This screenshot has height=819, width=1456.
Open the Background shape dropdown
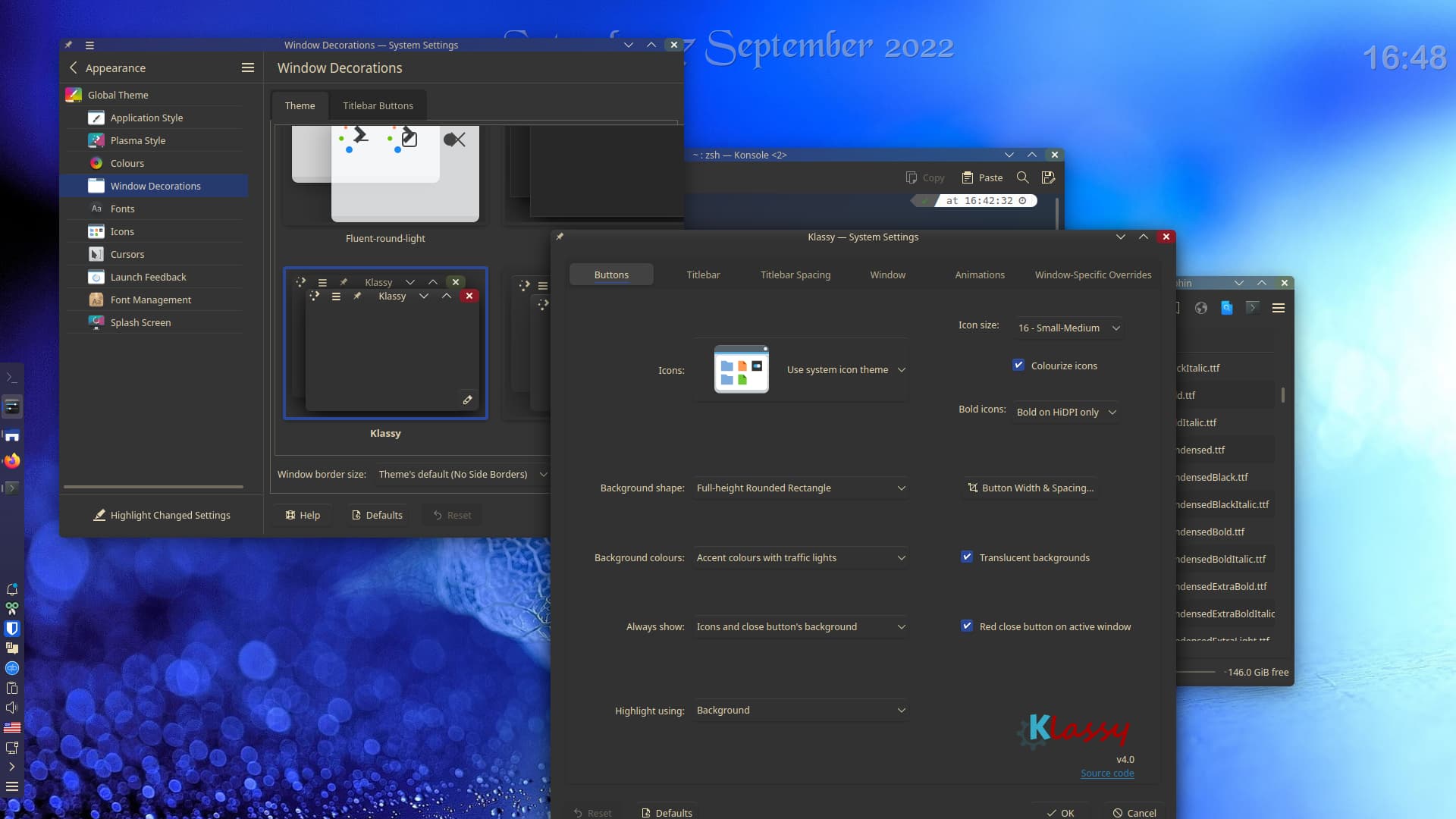pos(800,488)
